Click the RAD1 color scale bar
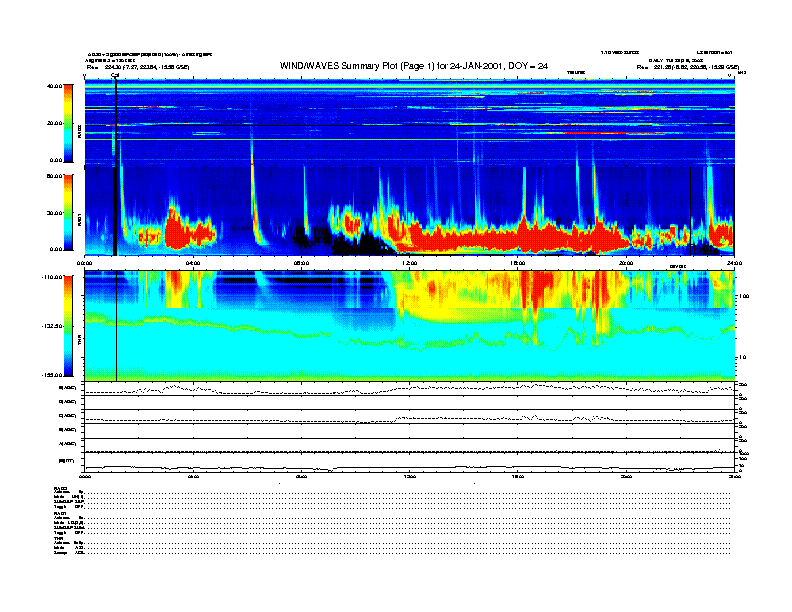The height and width of the screenshot is (612, 792). coord(68,212)
